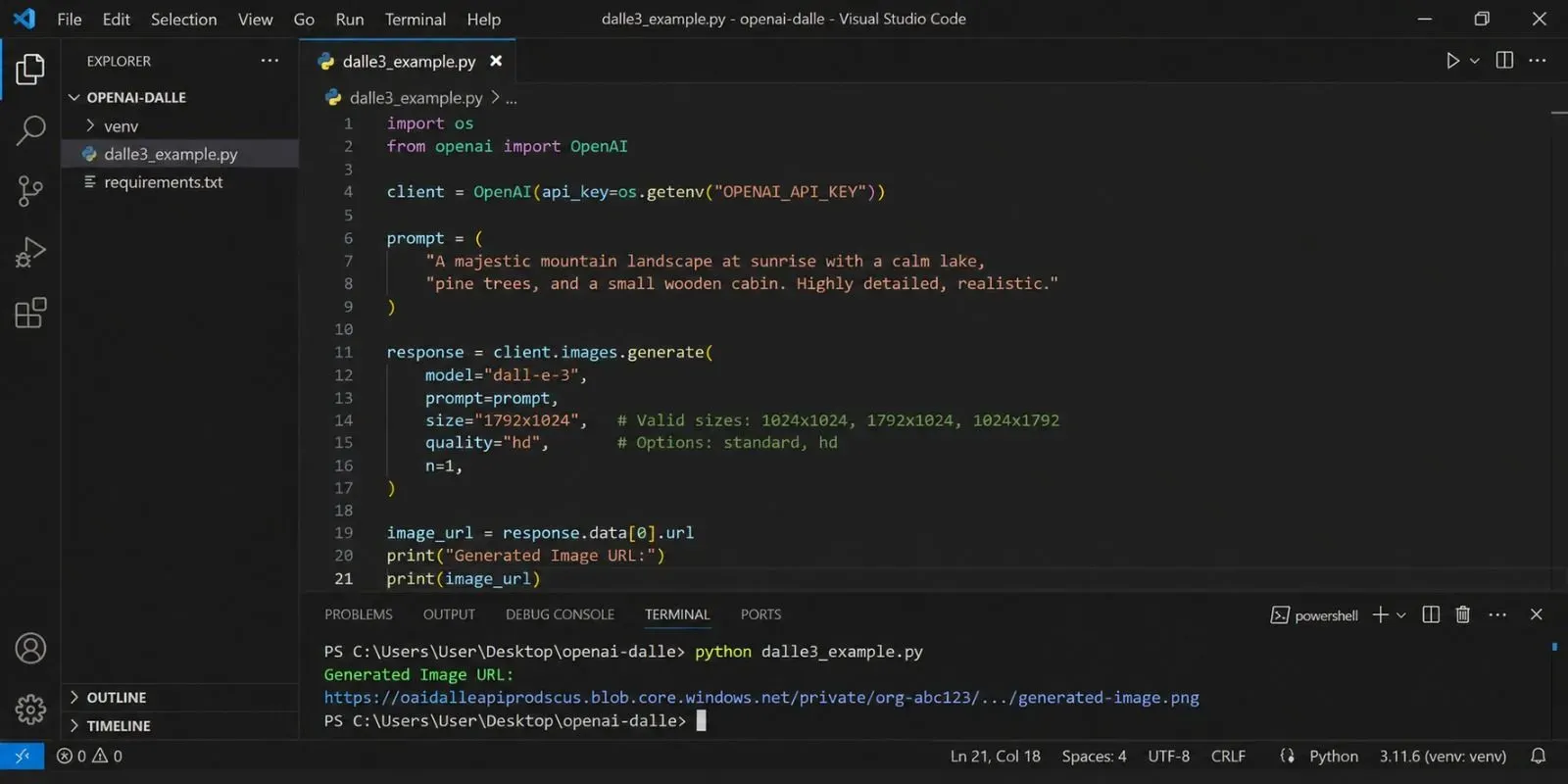Open the Extensions view icon
The height and width of the screenshot is (784, 1568).
coord(30,313)
